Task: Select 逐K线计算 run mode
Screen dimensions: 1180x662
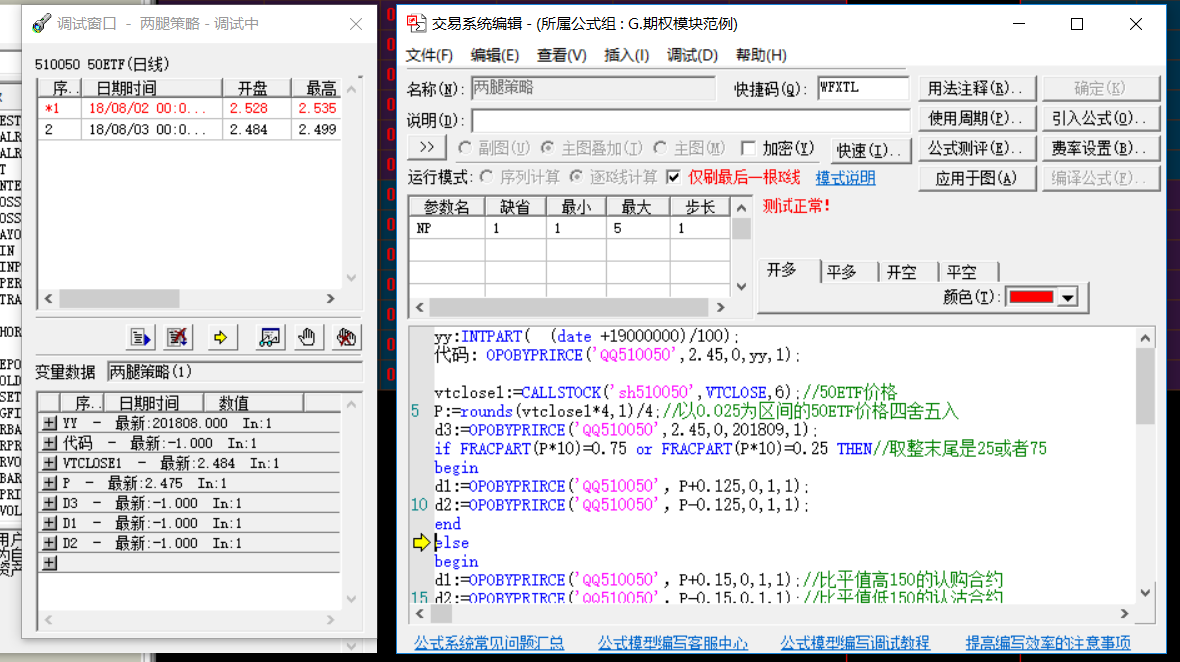Action: tap(576, 177)
